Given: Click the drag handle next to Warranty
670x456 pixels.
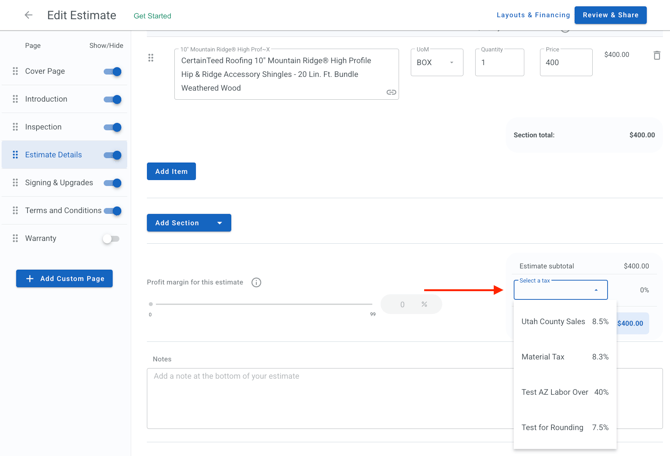Looking at the screenshot, I should [x=15, y=239].
